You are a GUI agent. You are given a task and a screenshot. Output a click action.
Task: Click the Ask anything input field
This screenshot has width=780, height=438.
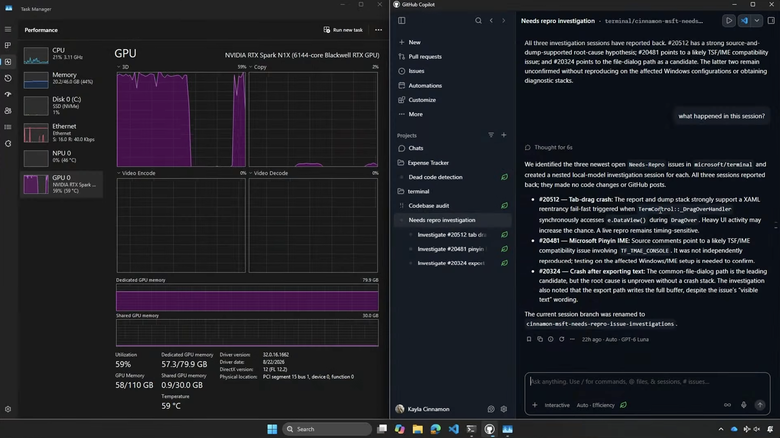(647, 382)
